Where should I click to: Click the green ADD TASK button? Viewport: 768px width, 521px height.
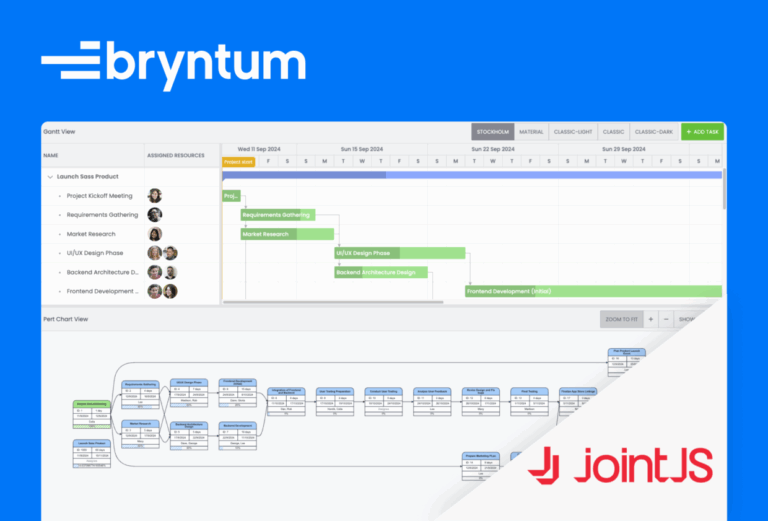[x=702, y=132]
